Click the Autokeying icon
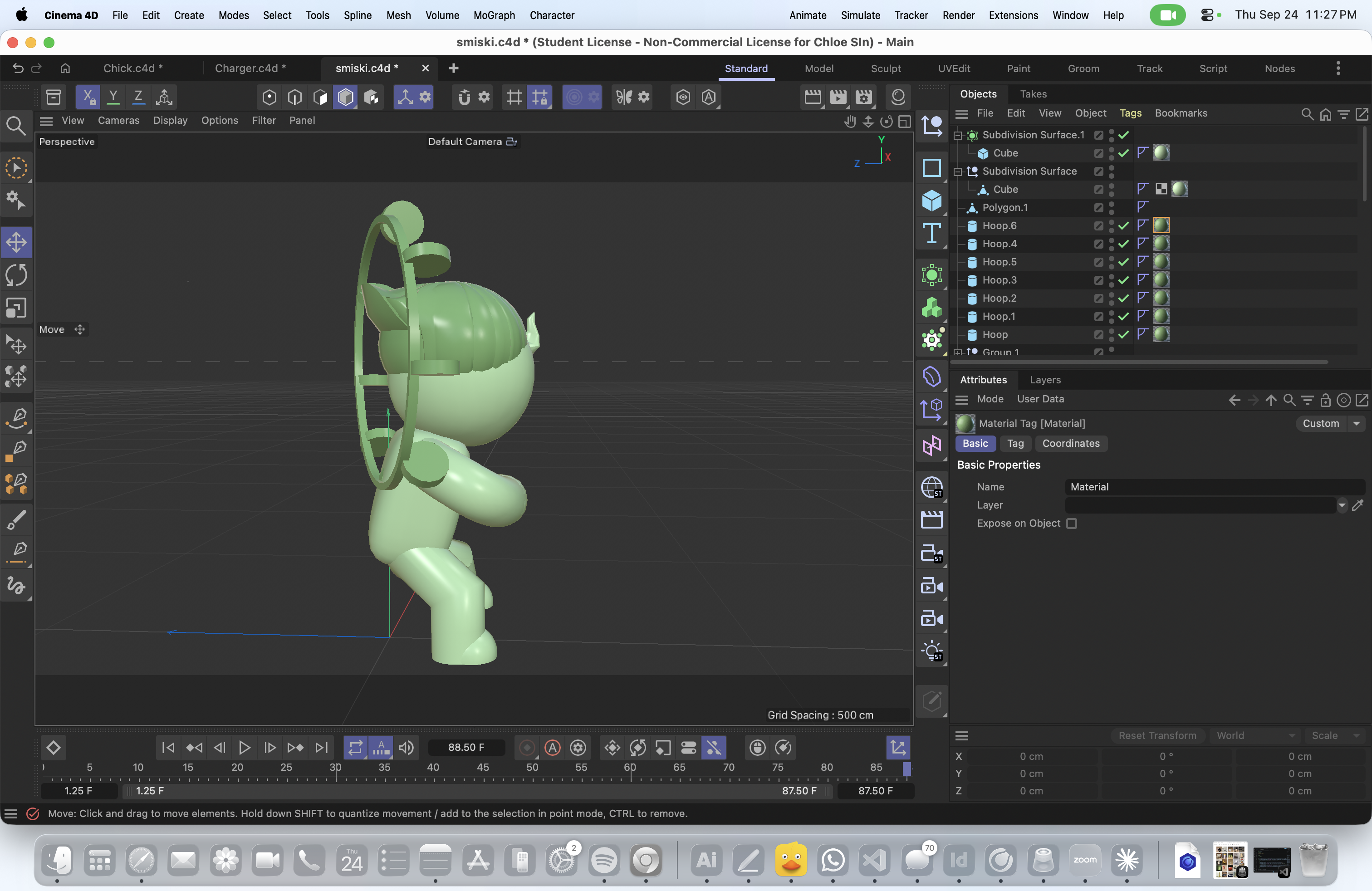1372x891 pixels. [552, 748]
